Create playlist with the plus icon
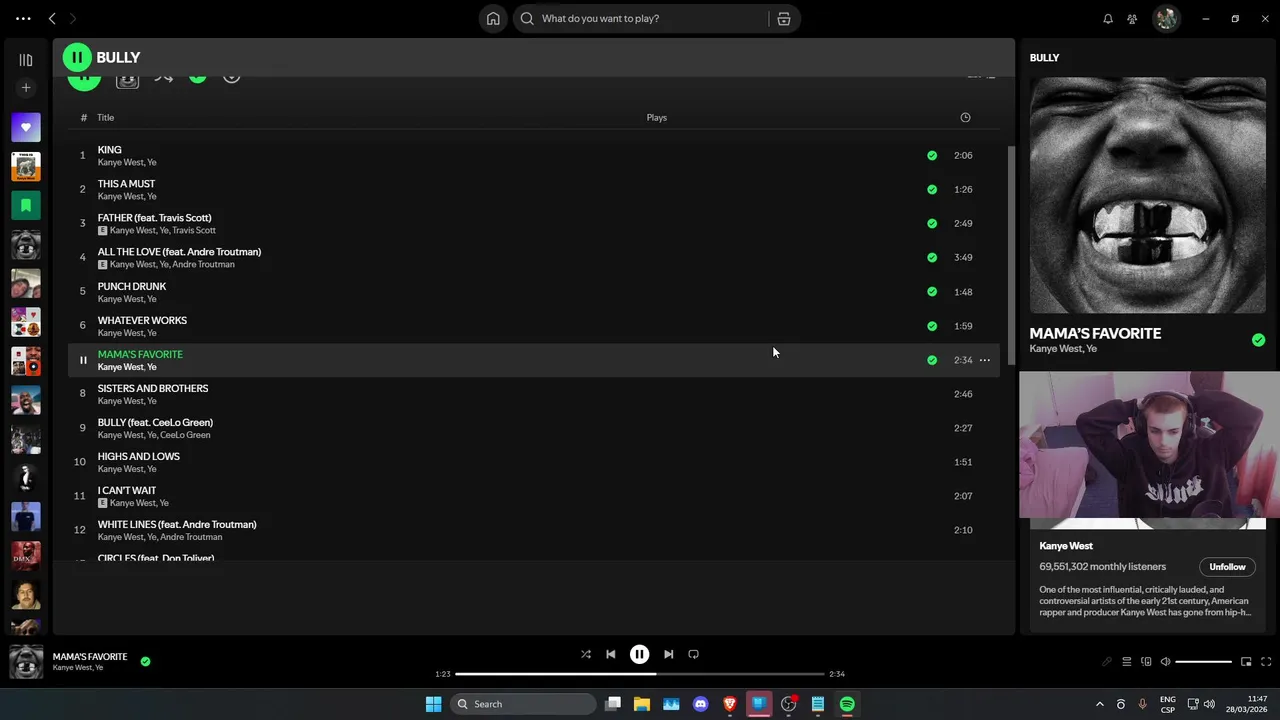 coord(26,88)
